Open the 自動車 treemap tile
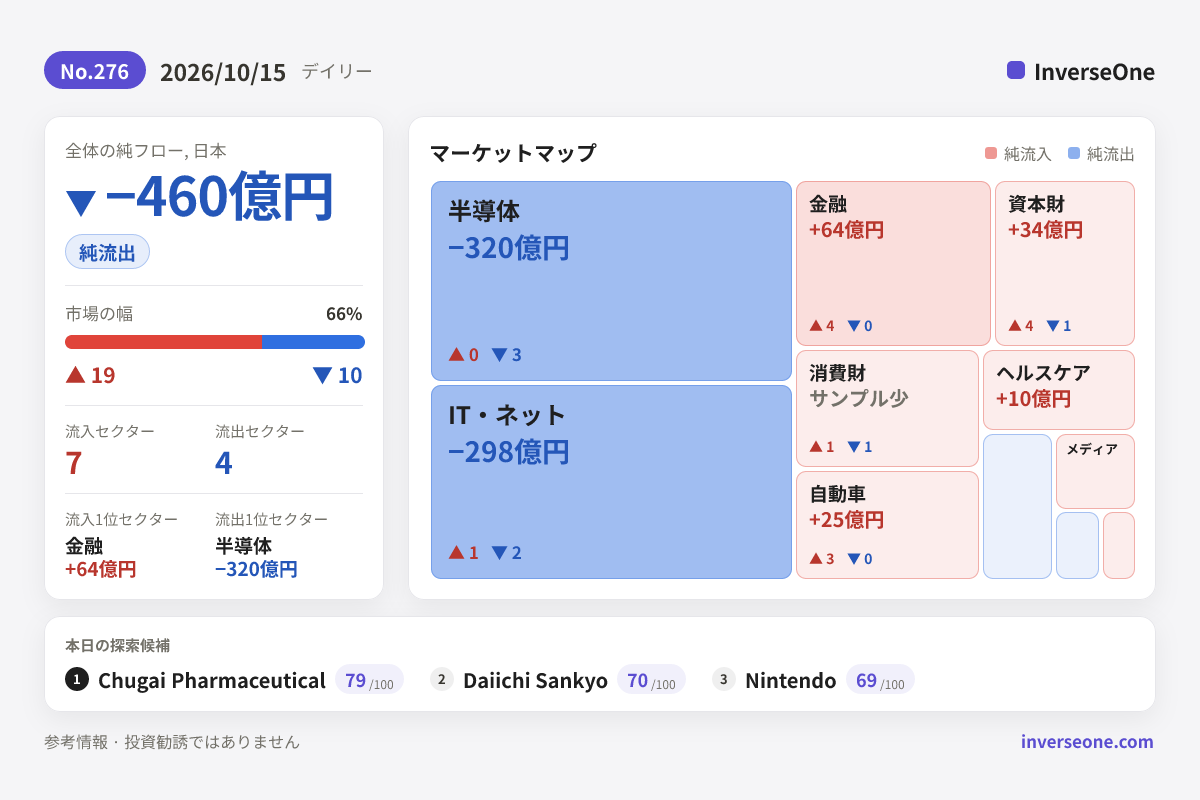The height and width of the screenshot is (800, 1200). (x=887, y=525)
